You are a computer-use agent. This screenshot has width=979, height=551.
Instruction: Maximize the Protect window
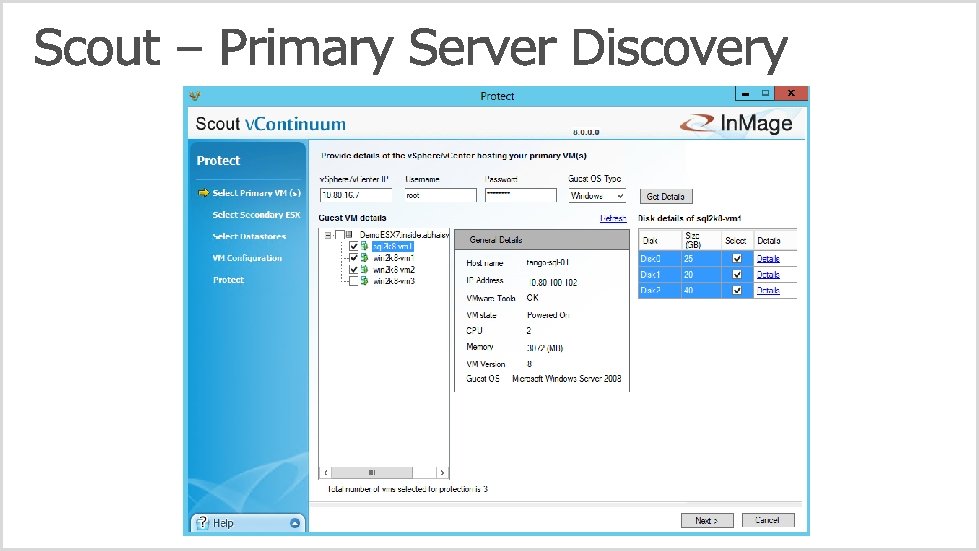coord(765,94)
